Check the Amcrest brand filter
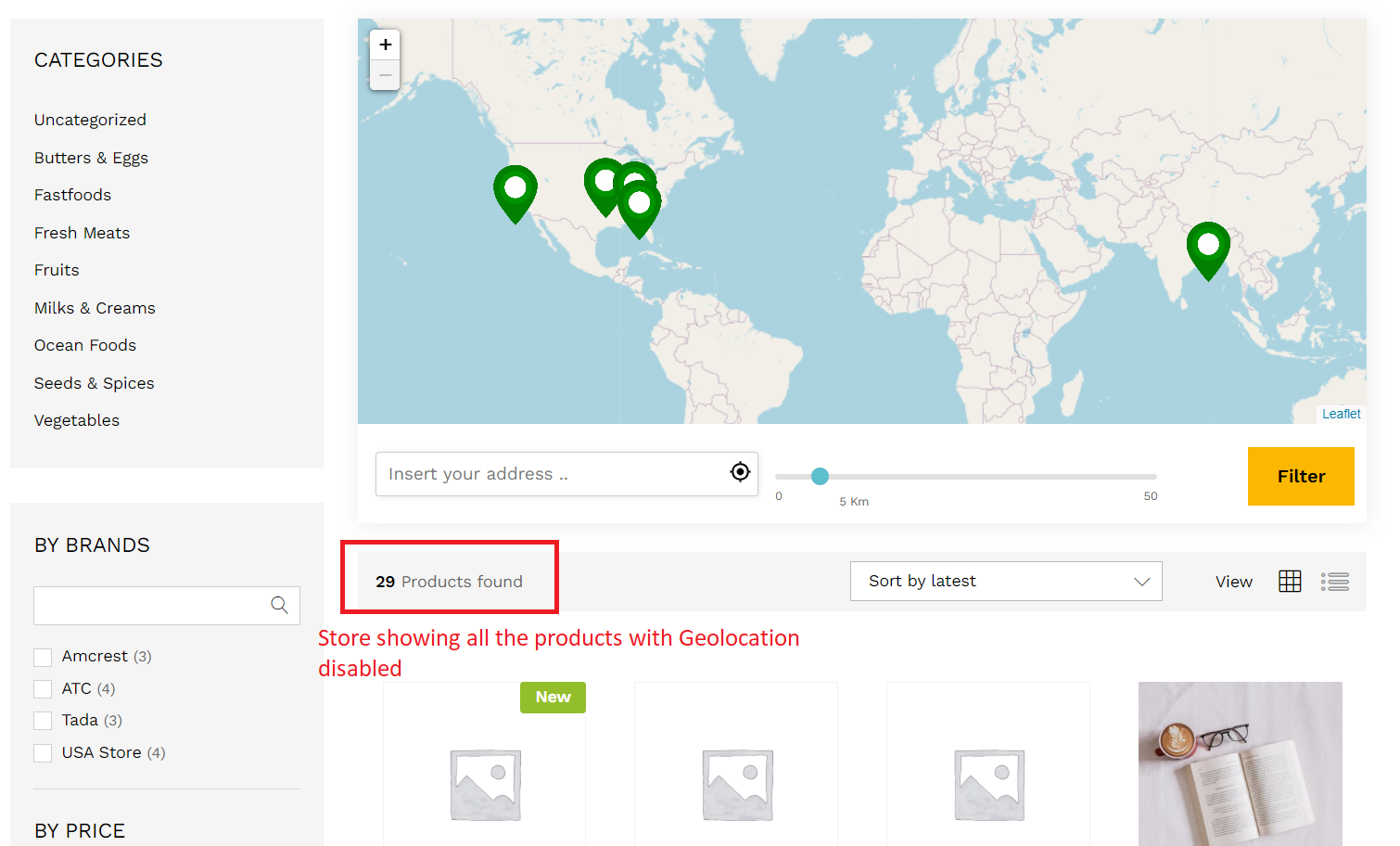 point(43,656)
